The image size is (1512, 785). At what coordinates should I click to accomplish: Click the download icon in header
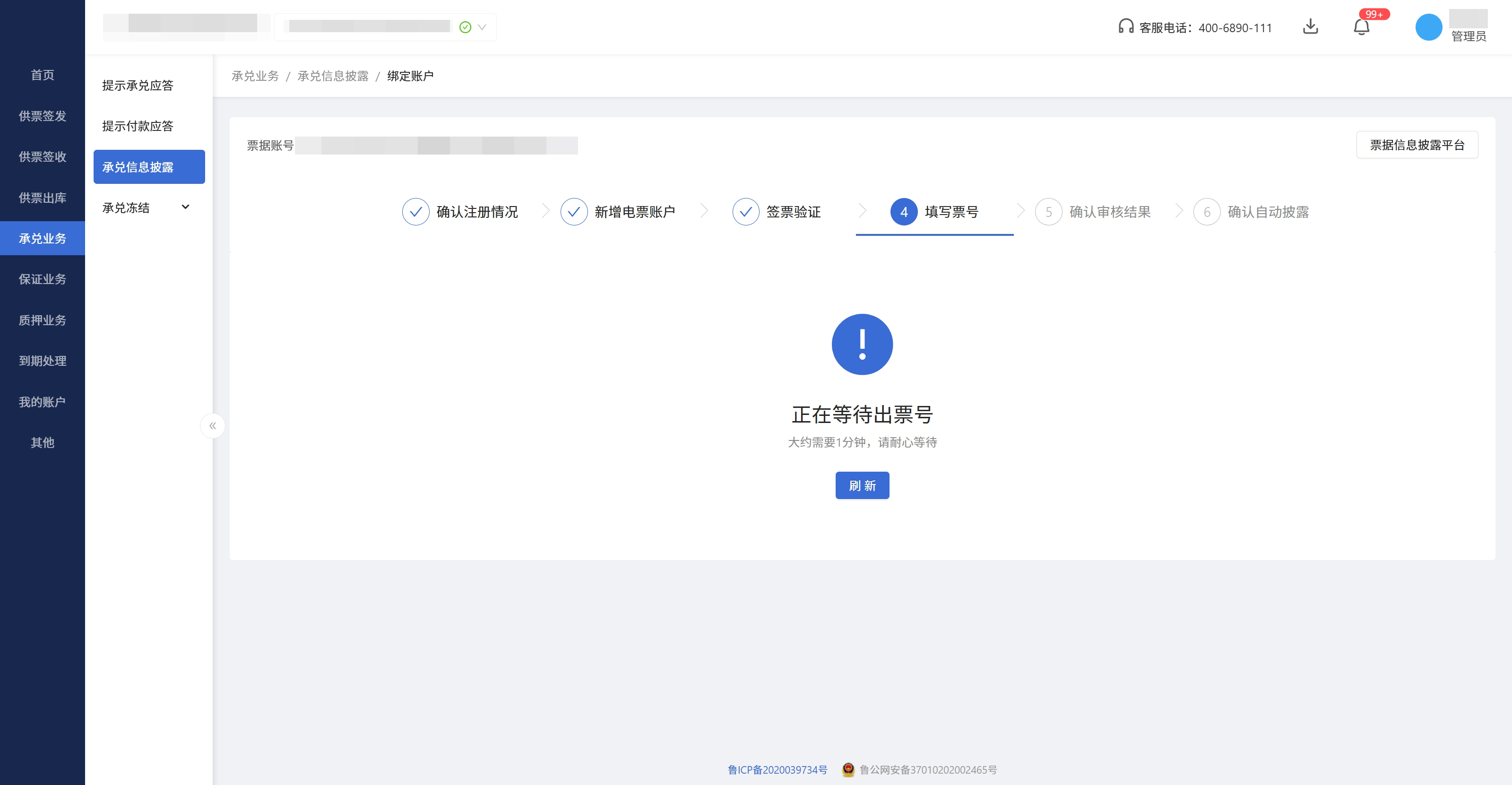click(x=1310, y=27)
